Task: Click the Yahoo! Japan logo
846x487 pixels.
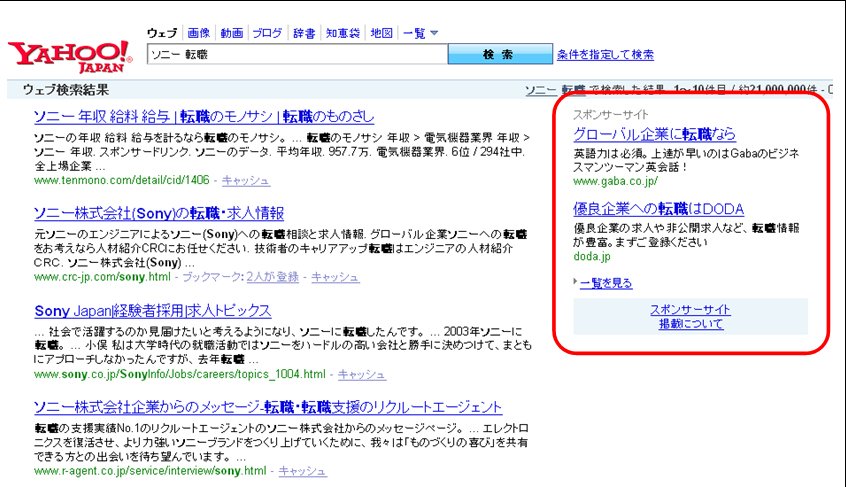Action: click(70, 57)
